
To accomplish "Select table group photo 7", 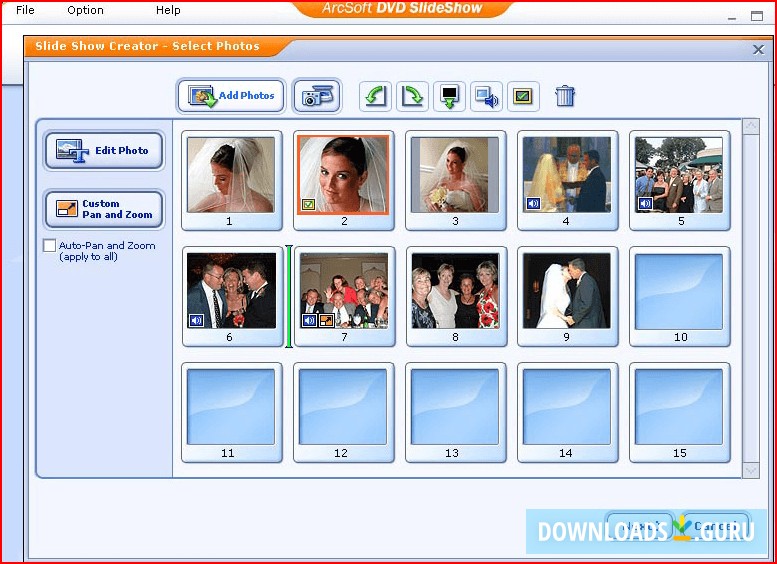I will (x=344, y=290).
